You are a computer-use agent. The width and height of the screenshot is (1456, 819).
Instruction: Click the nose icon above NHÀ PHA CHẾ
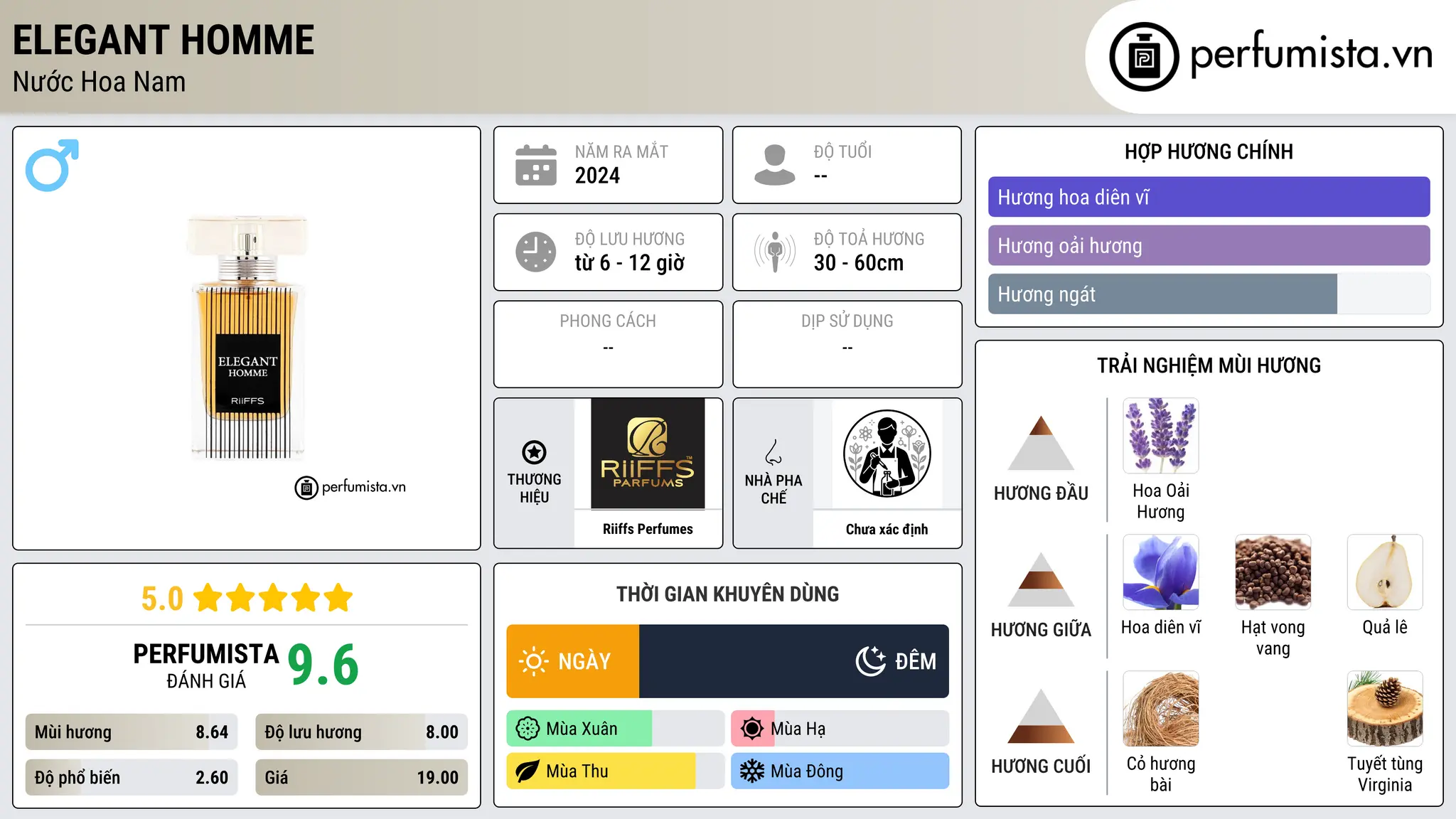pyautogui.click(x=773, y=452)
